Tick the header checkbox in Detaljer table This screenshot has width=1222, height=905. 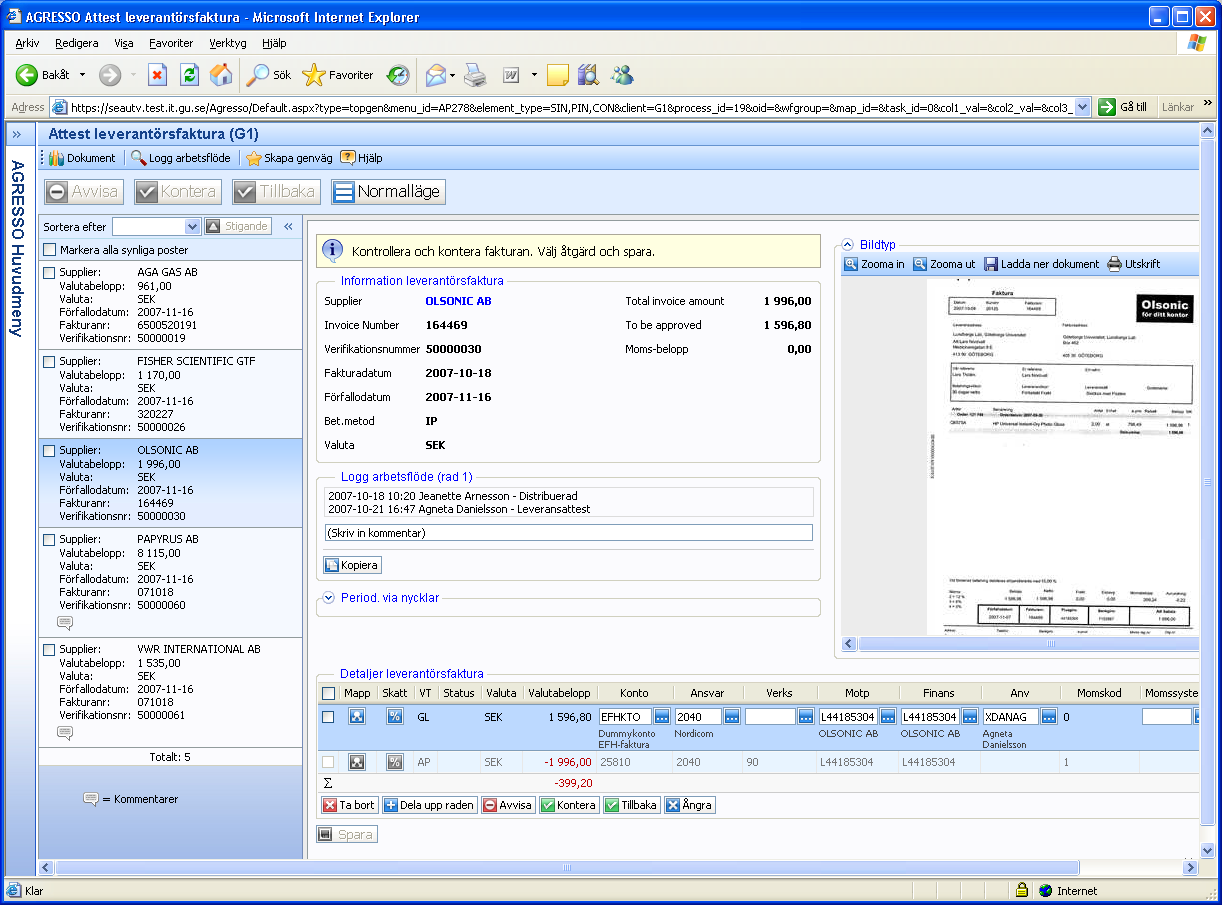pos(328,693)
